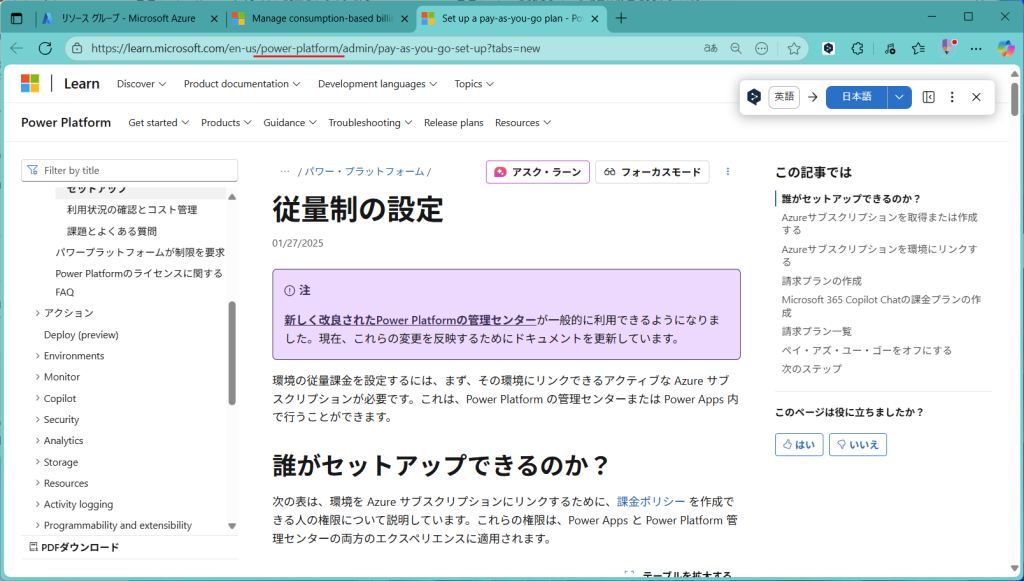Click the はい thumbs-up feedback button
Screen dimensions: 1024x581
tap(799, 445)
